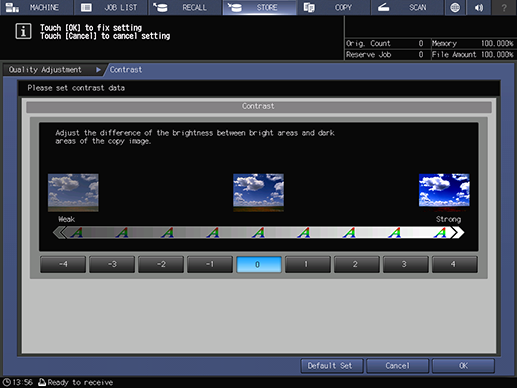Set contrast level to 4
Screen dimensions: 517x388
point(455,264)
